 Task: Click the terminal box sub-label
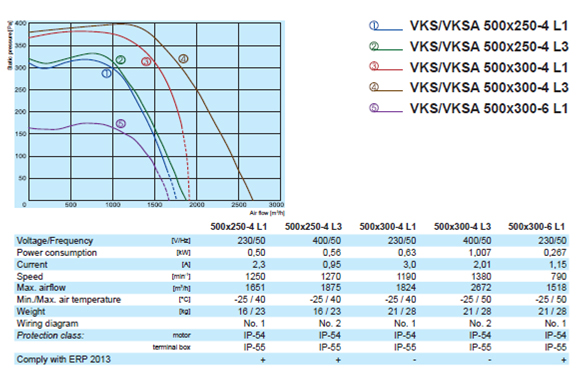pos(171,347)
